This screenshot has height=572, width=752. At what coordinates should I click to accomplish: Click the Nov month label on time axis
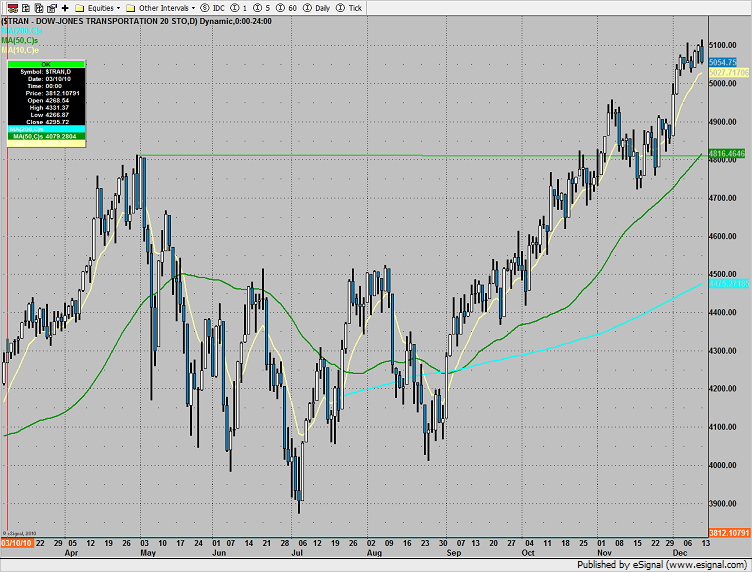(x=604, y=553)
